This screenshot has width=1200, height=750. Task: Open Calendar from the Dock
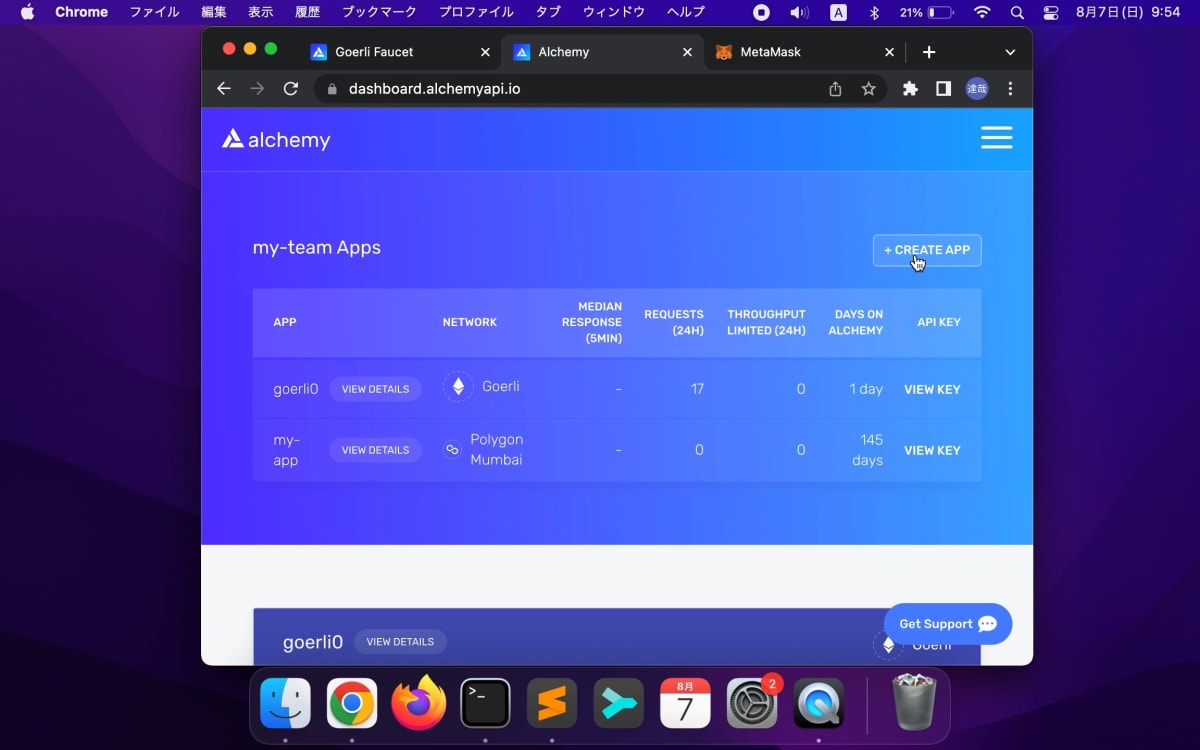(x=685, y=704)
